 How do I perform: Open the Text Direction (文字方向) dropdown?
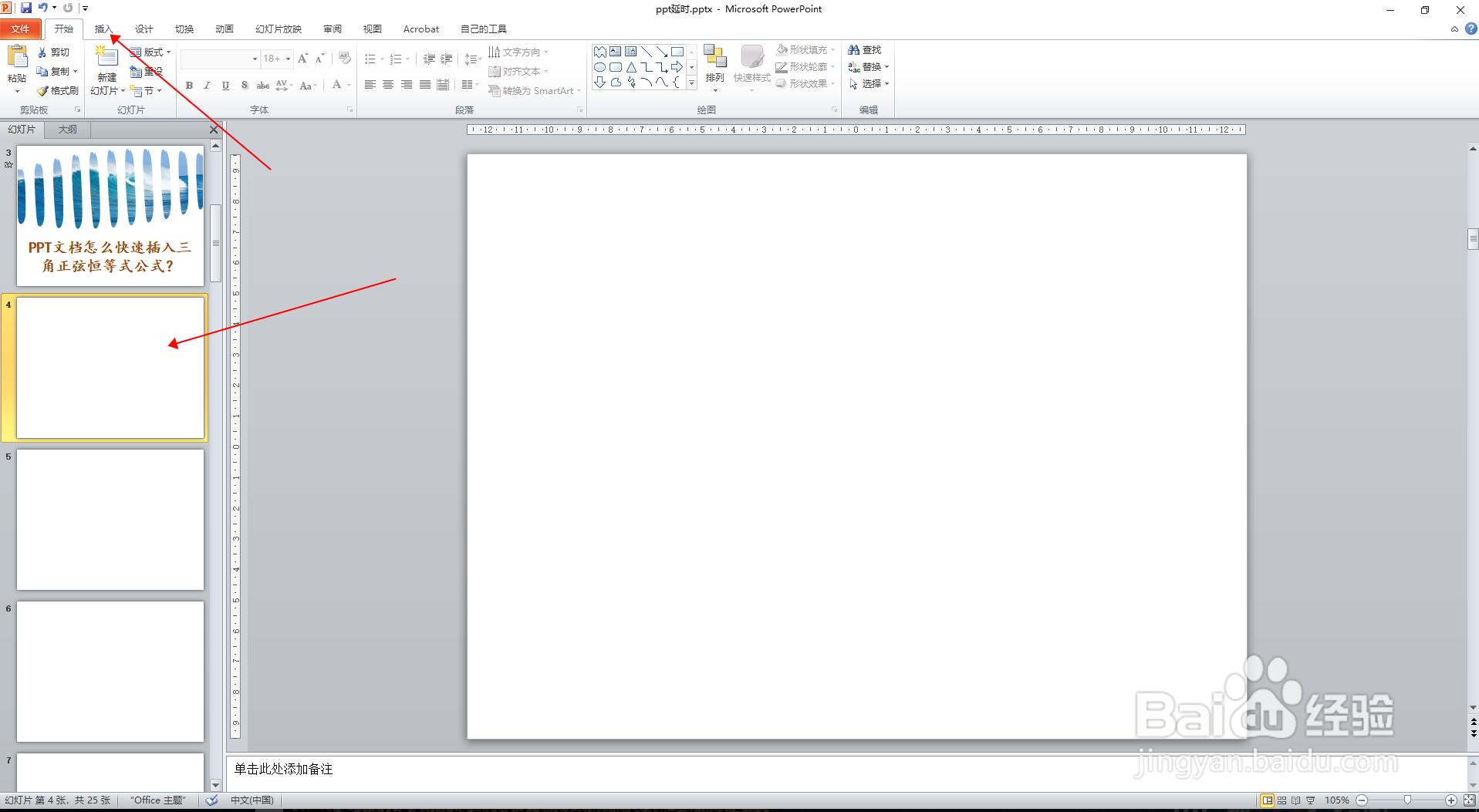(518, 52)
